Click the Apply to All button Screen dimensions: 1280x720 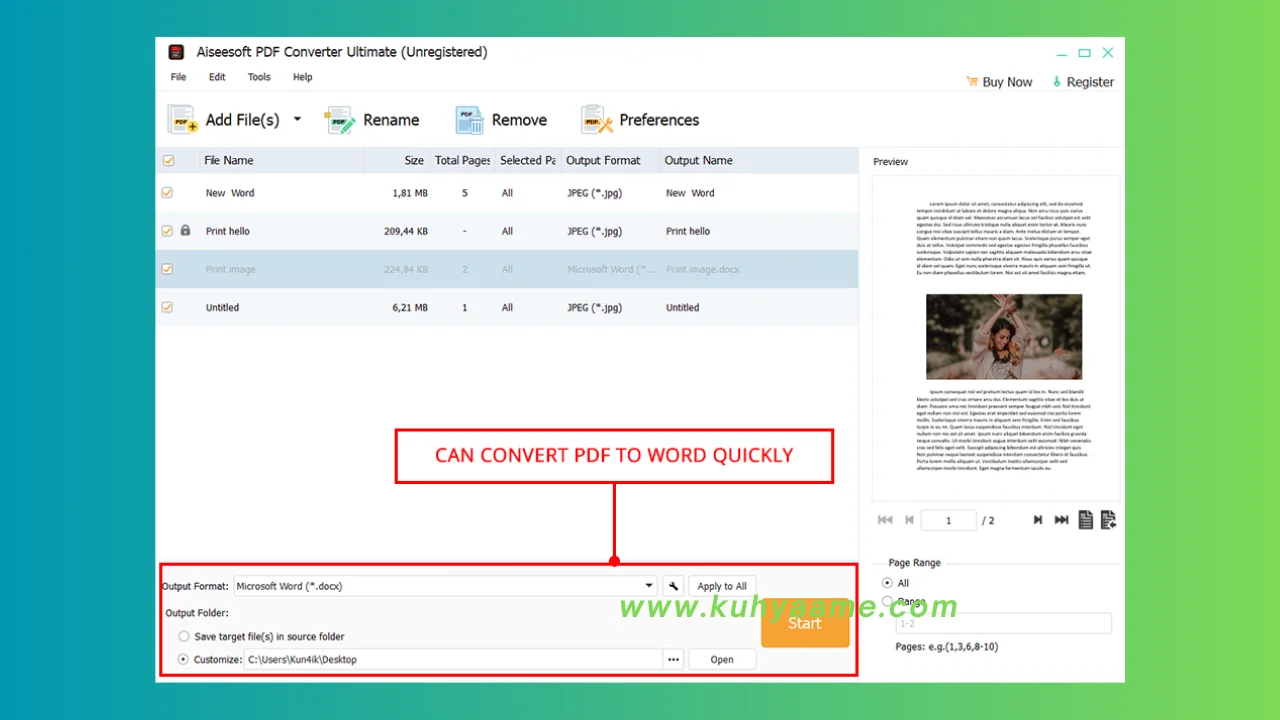point(722,586)
